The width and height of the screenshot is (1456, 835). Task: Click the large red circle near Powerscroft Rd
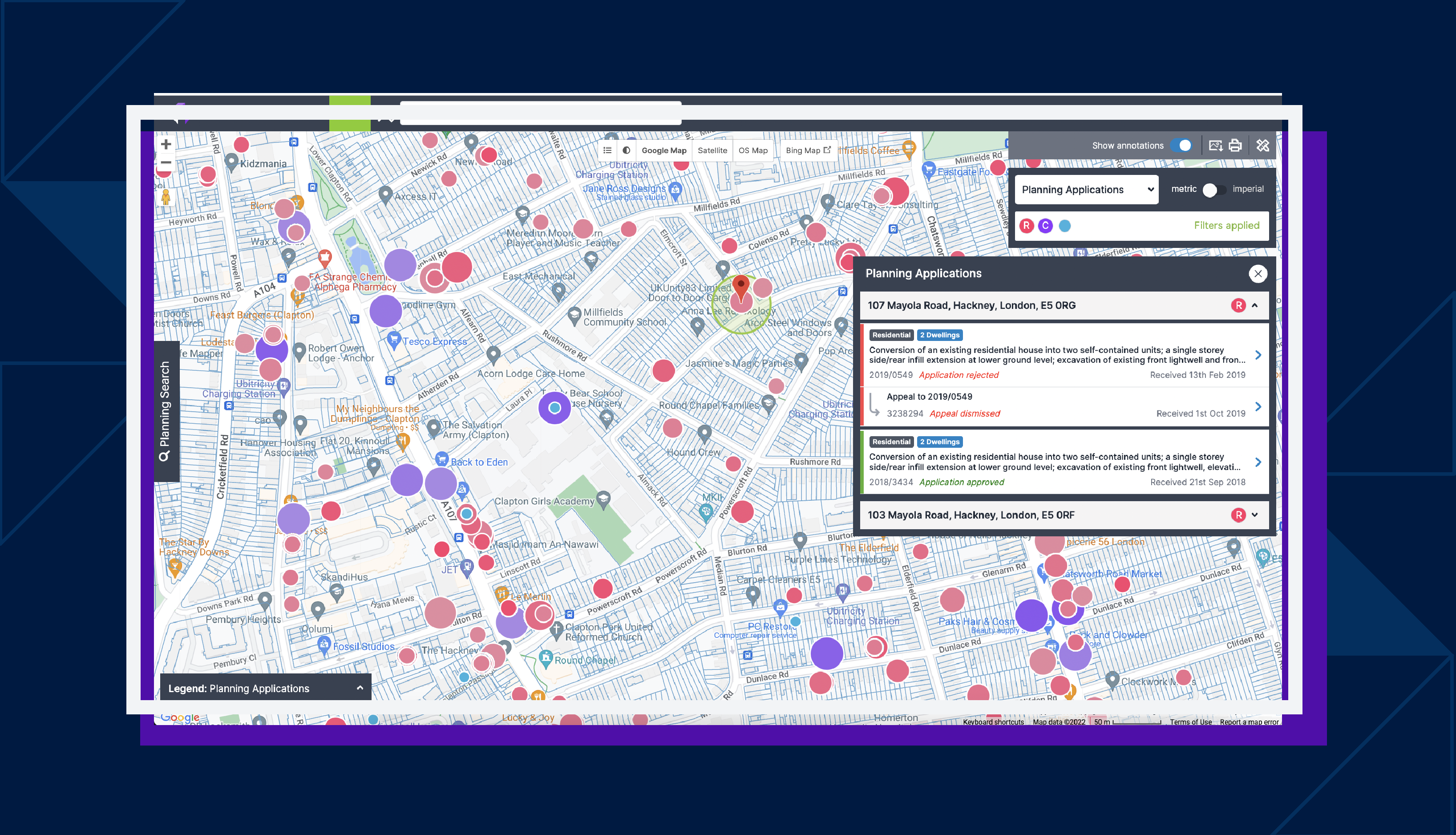point(742,511)
